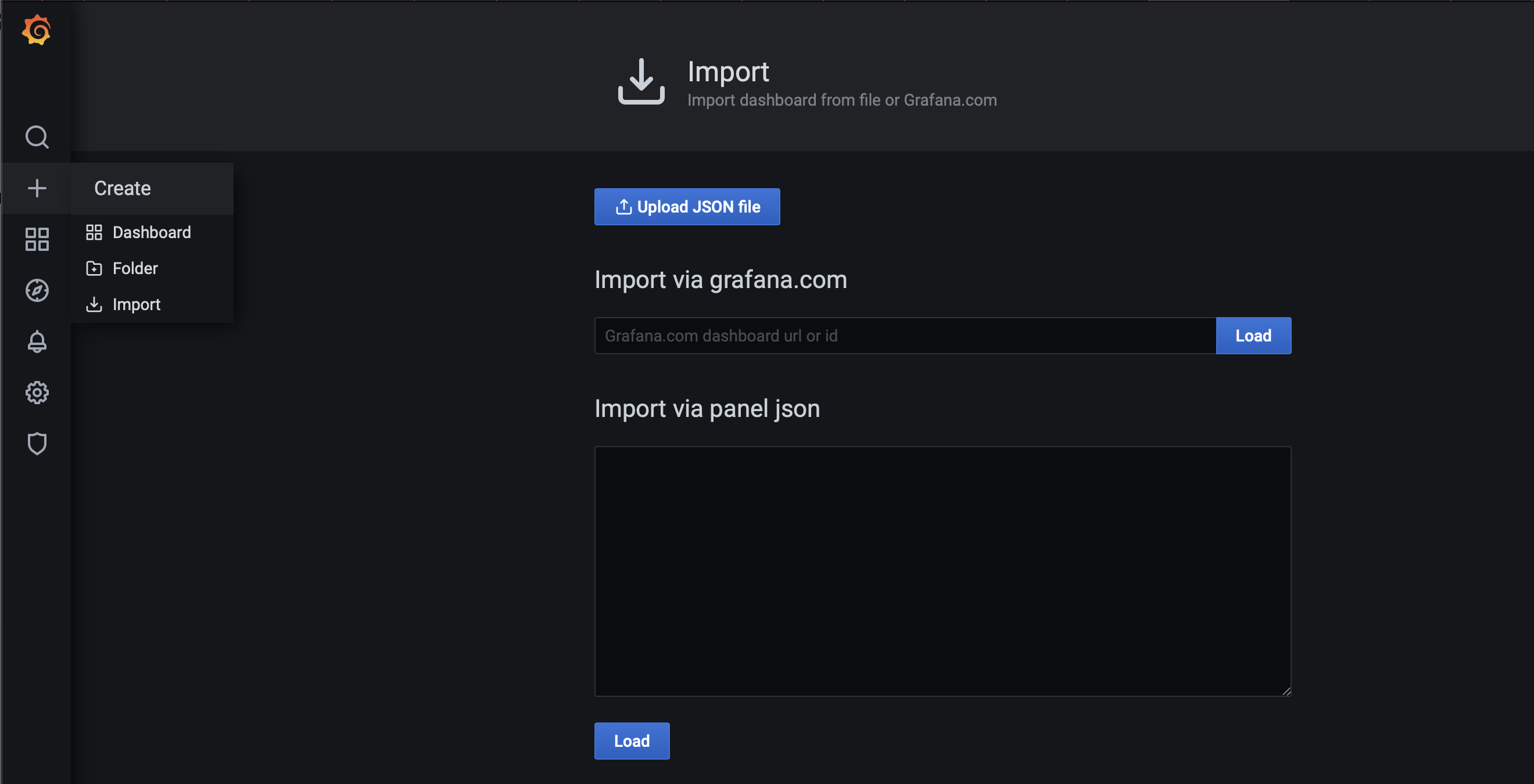The image size is (1534, 784).
Task: Select Dashboard in the Create menu
Action: [152, 232]
